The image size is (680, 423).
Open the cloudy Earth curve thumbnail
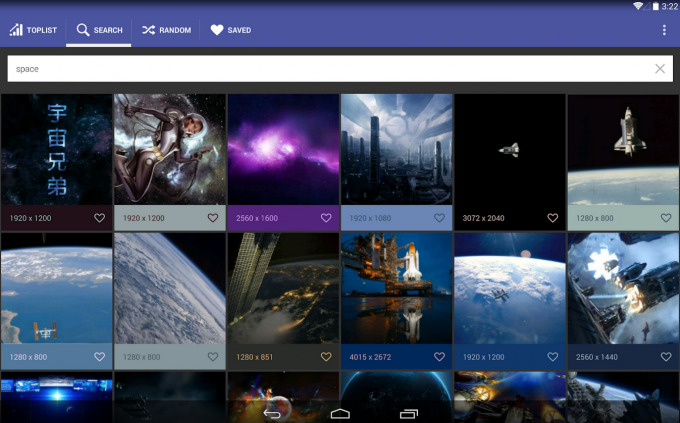(x=170, y=289)
